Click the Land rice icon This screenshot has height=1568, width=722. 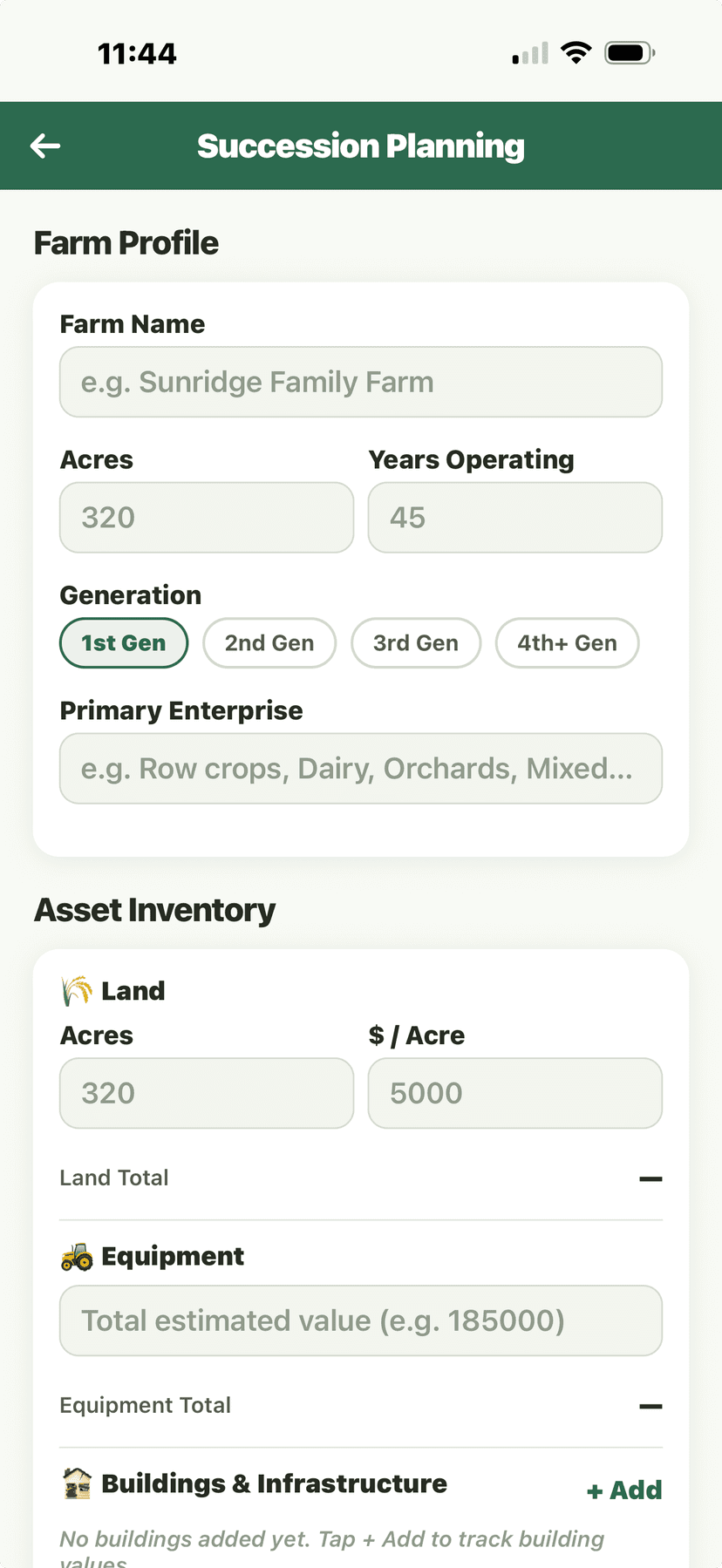click(78, 989)
